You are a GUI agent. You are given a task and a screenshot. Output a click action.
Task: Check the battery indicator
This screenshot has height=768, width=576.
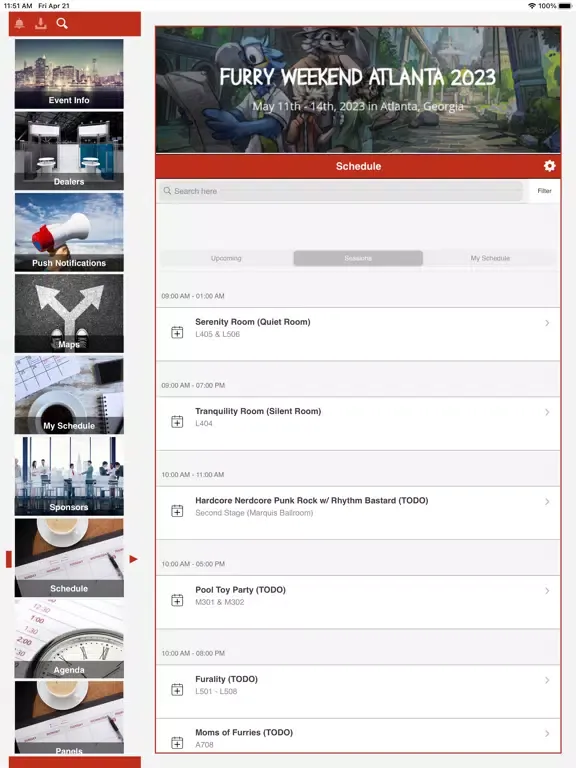tap(566, 6)
